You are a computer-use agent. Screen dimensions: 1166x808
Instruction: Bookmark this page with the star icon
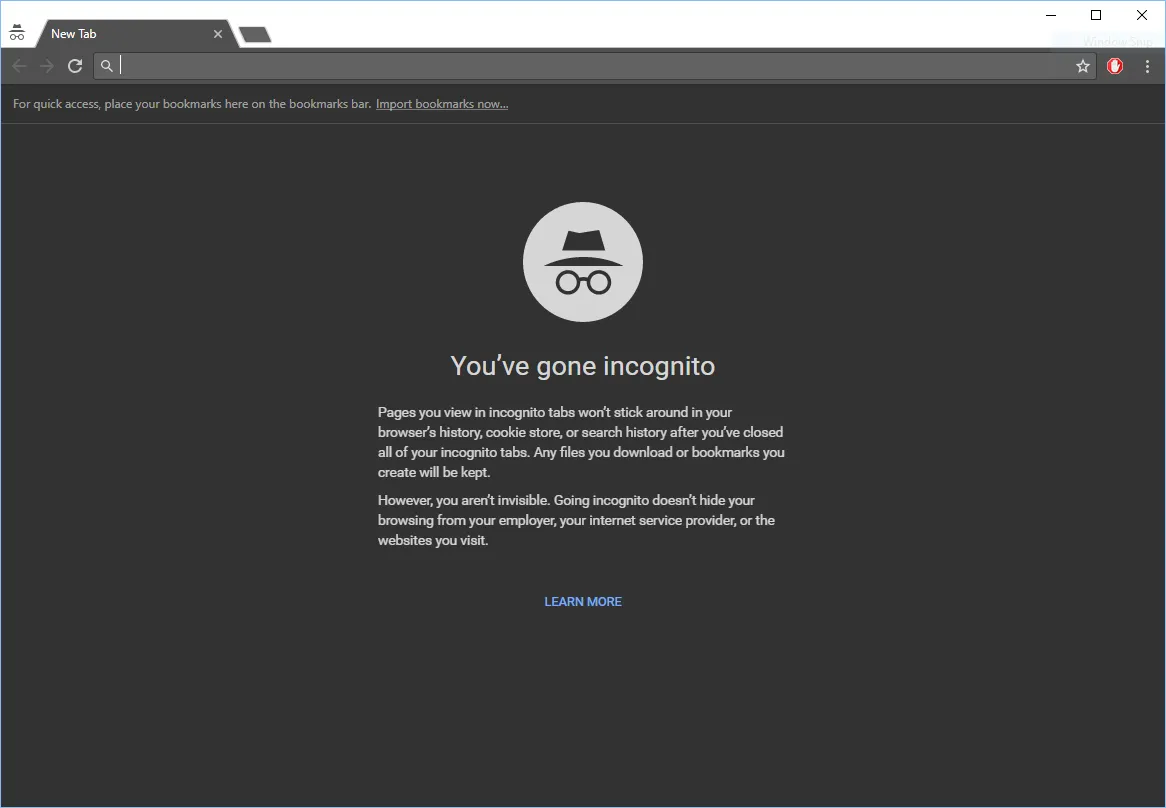1083,66
